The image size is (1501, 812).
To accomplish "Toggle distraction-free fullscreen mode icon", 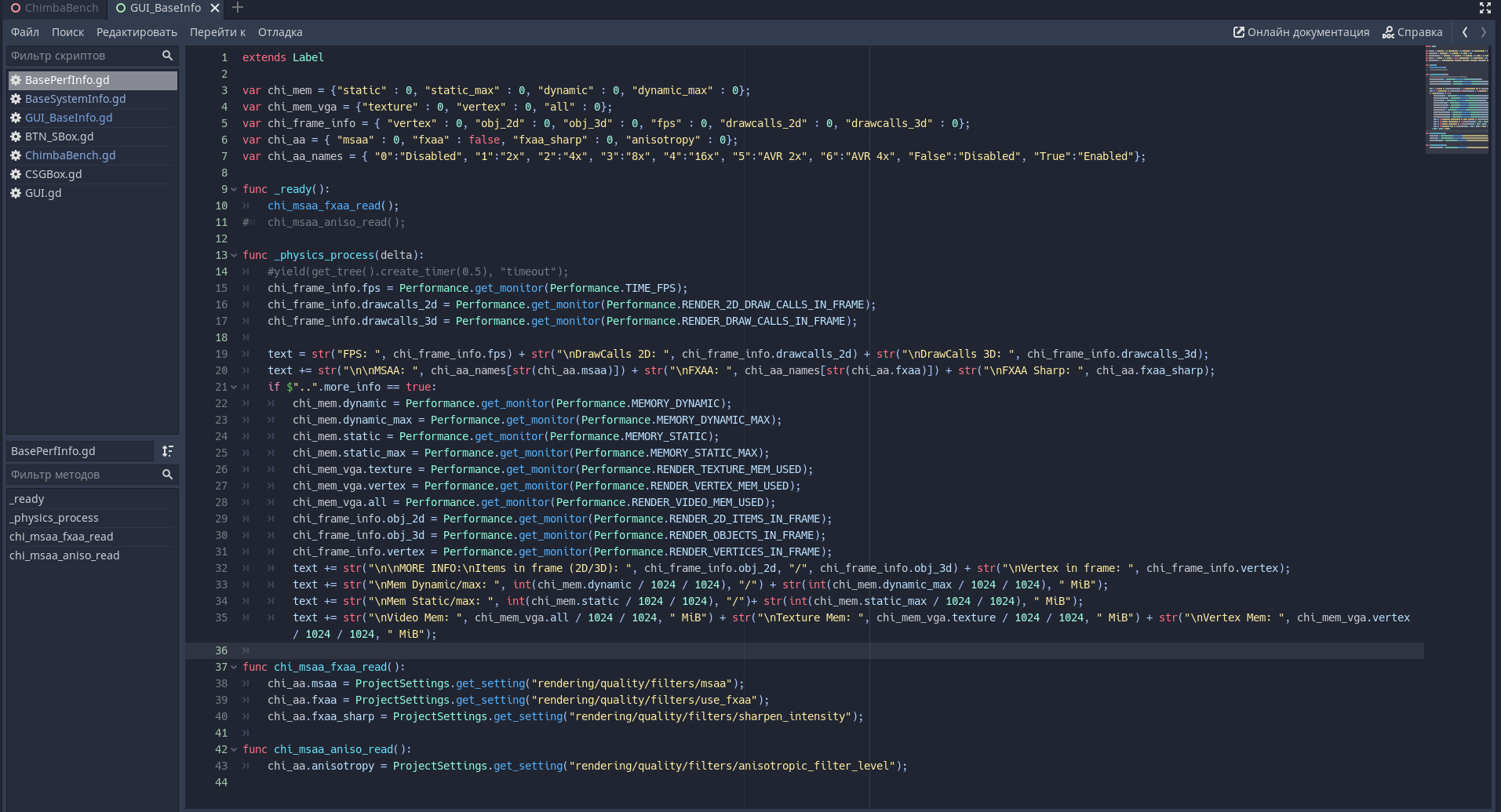I will point(1485,8).
